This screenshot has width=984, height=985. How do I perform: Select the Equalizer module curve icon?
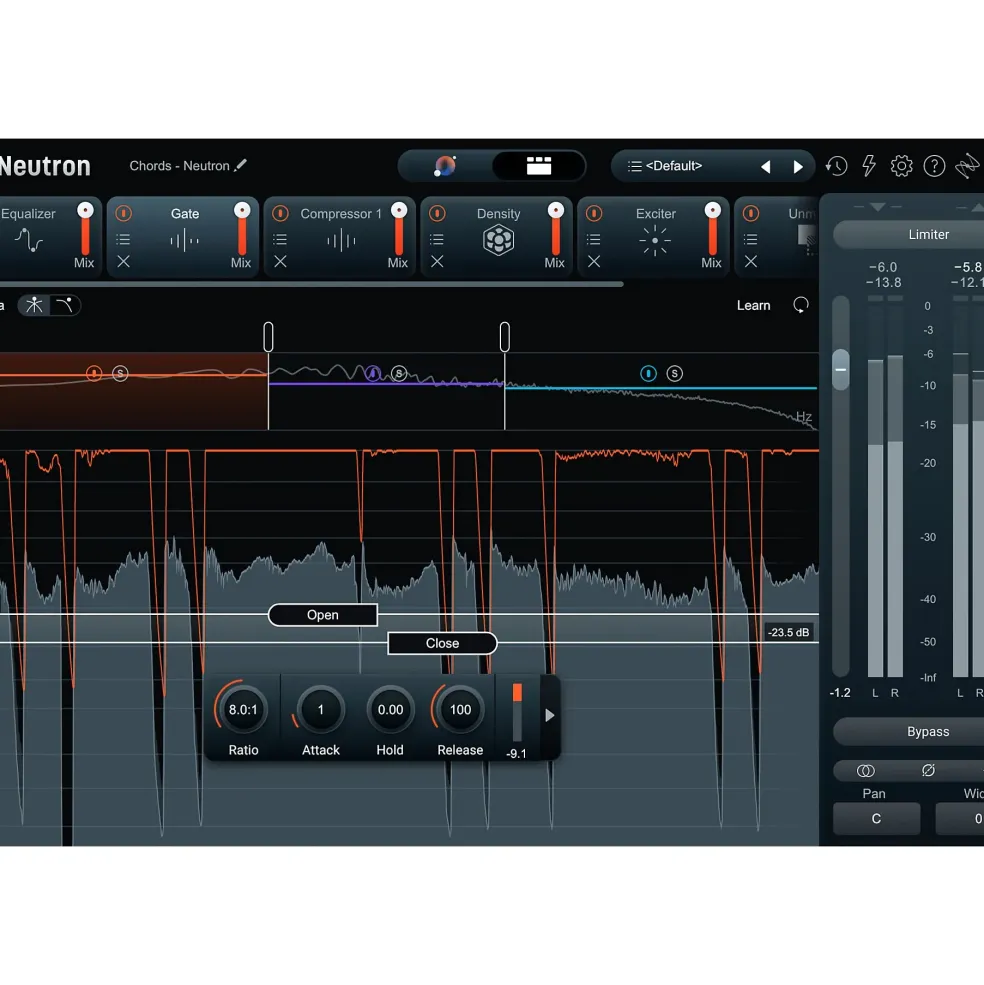29,240
